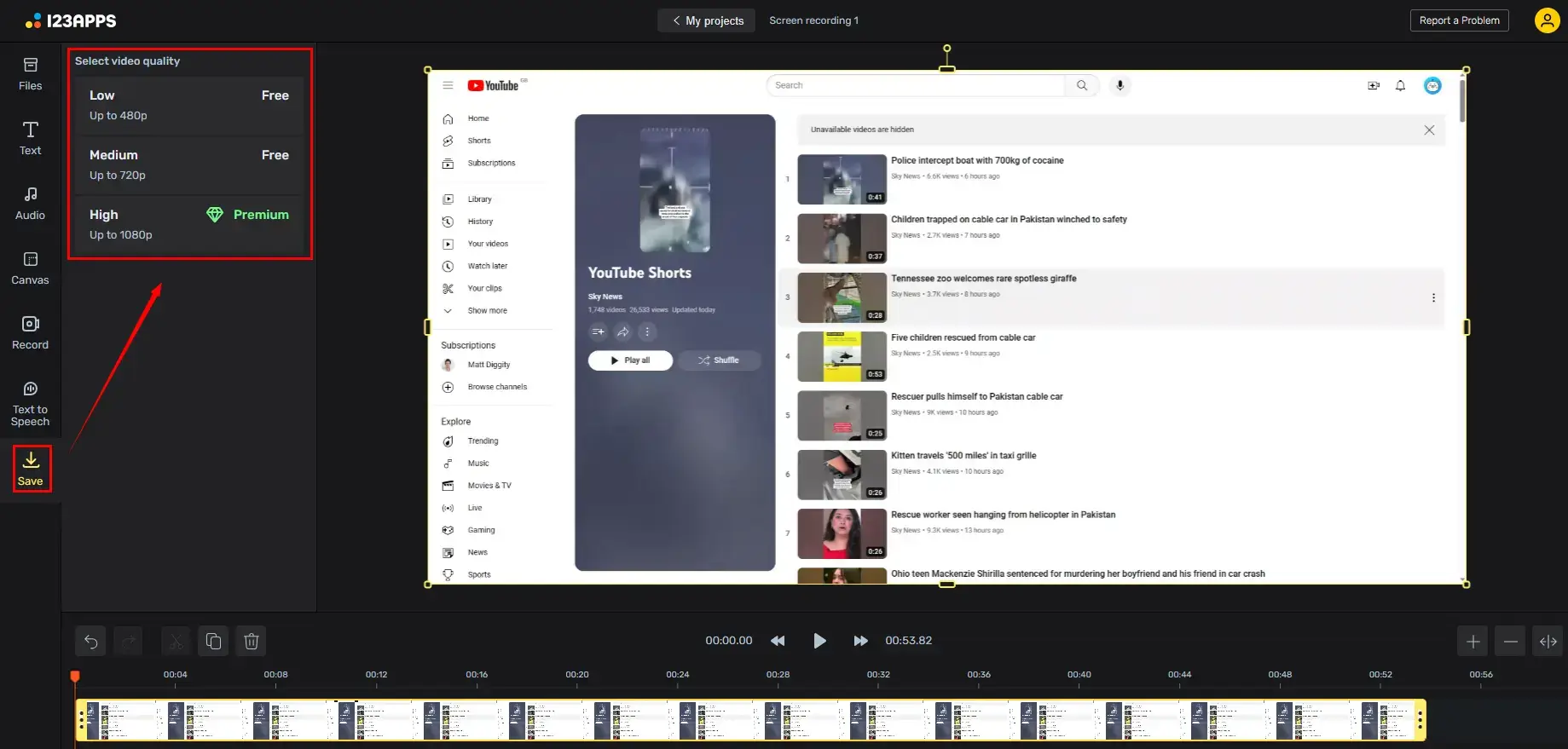Screen dimensions: 1568x749
Task: Click Report a Problem button
Action: pyautogui.click(x=1459, y=20)
